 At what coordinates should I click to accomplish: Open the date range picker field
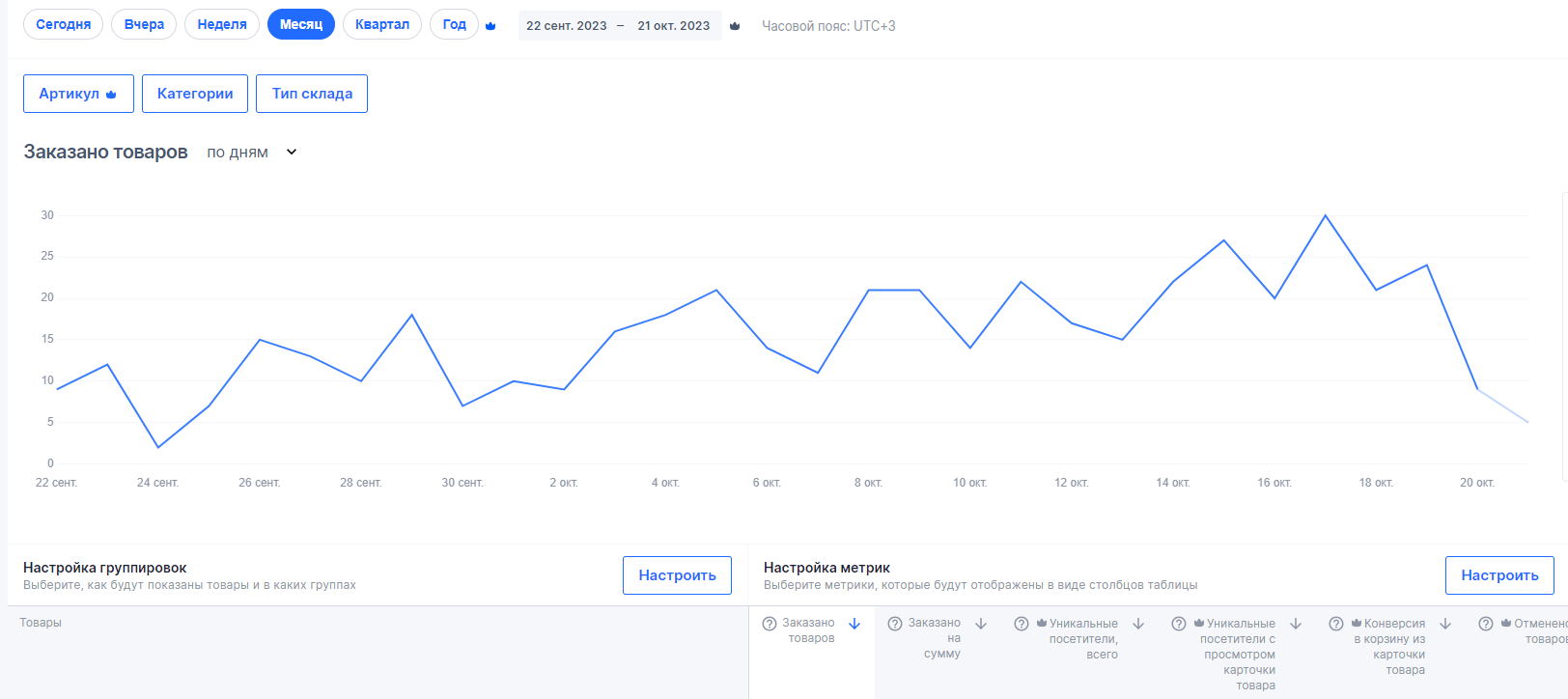(x=618, y=26)
